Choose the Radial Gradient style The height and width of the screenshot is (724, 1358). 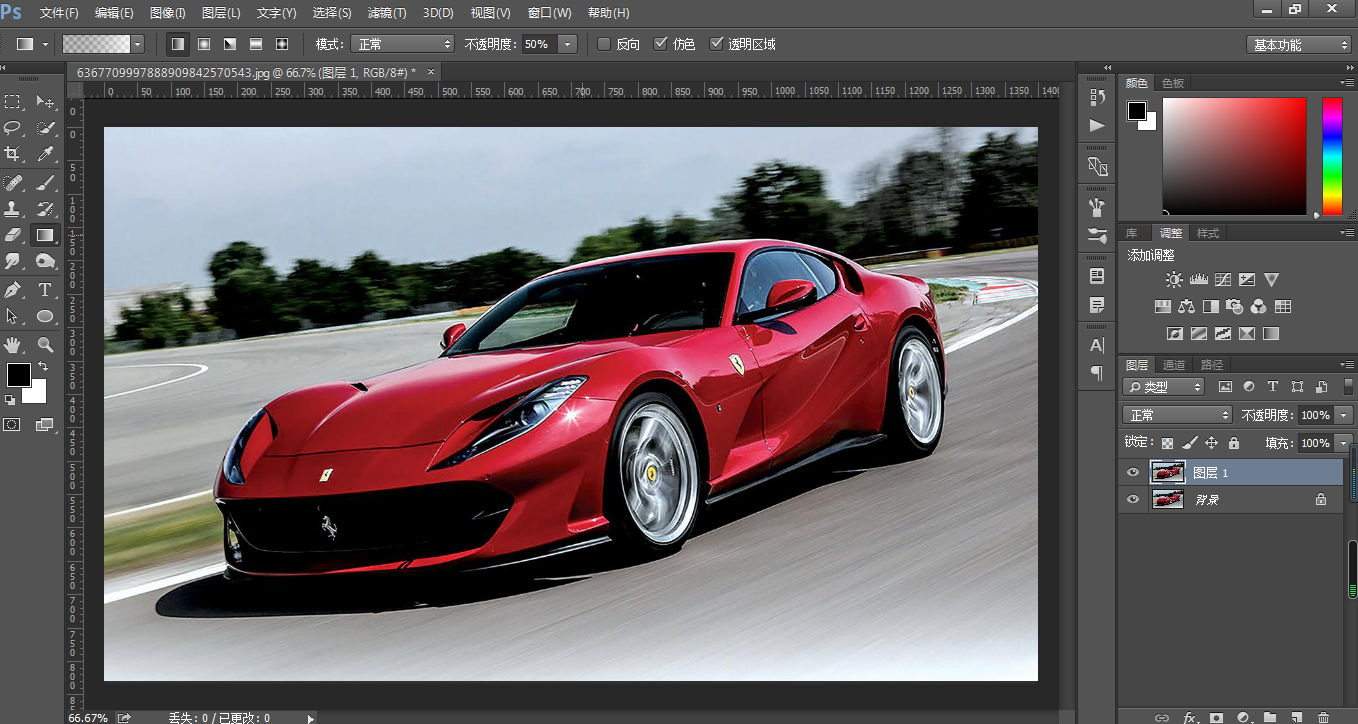[204, 44]
